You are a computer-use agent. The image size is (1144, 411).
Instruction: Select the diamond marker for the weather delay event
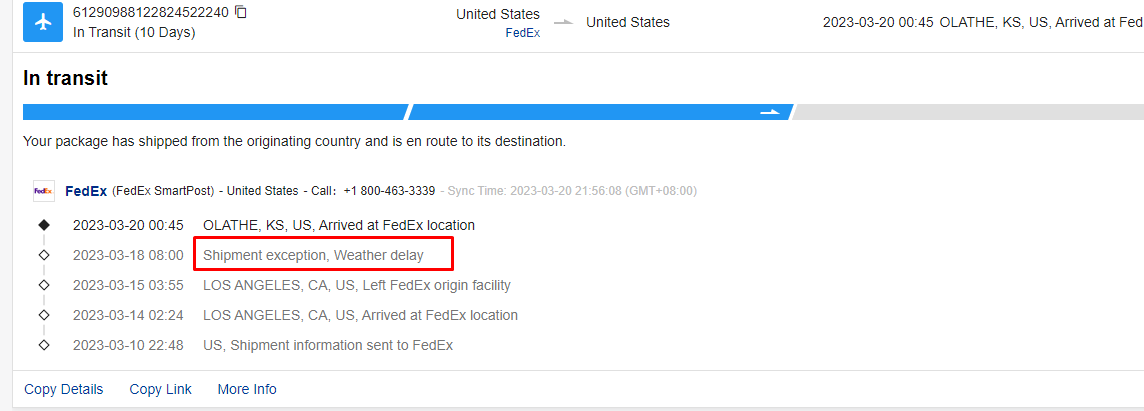click(x=44, y=255)
